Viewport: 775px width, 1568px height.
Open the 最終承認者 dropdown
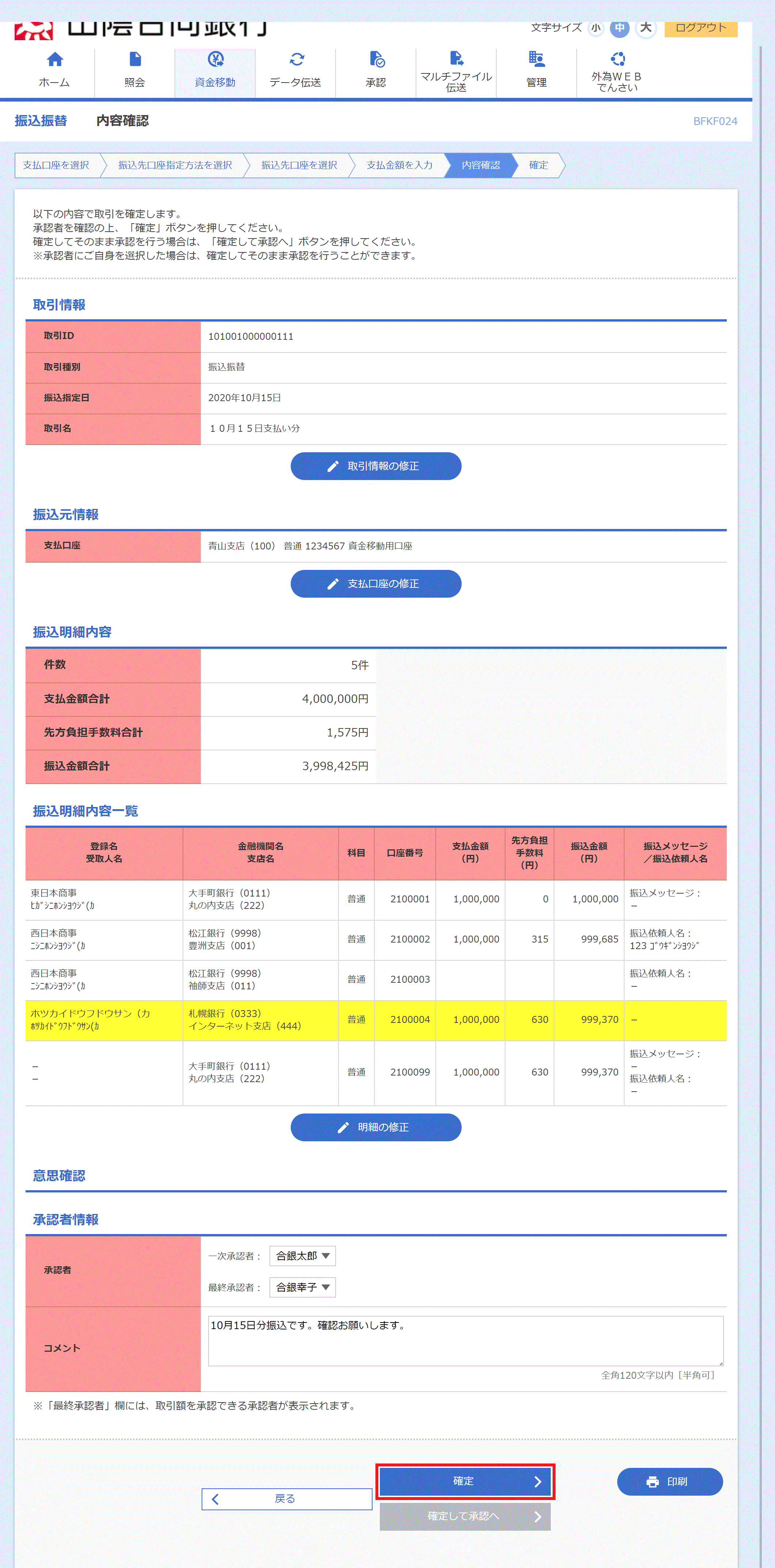click(x=302, y=1287)
